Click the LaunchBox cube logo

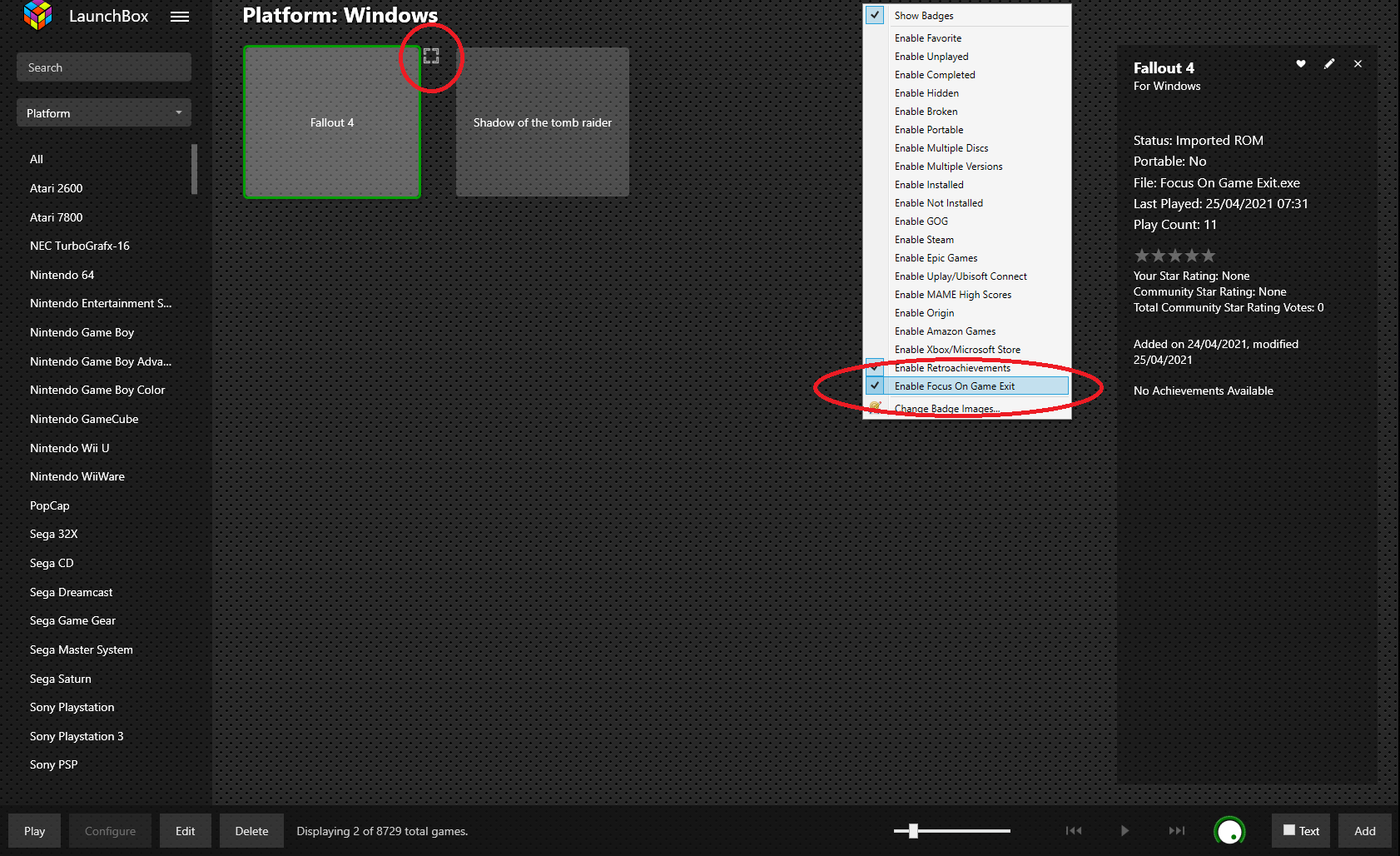(x=38, y=15)
